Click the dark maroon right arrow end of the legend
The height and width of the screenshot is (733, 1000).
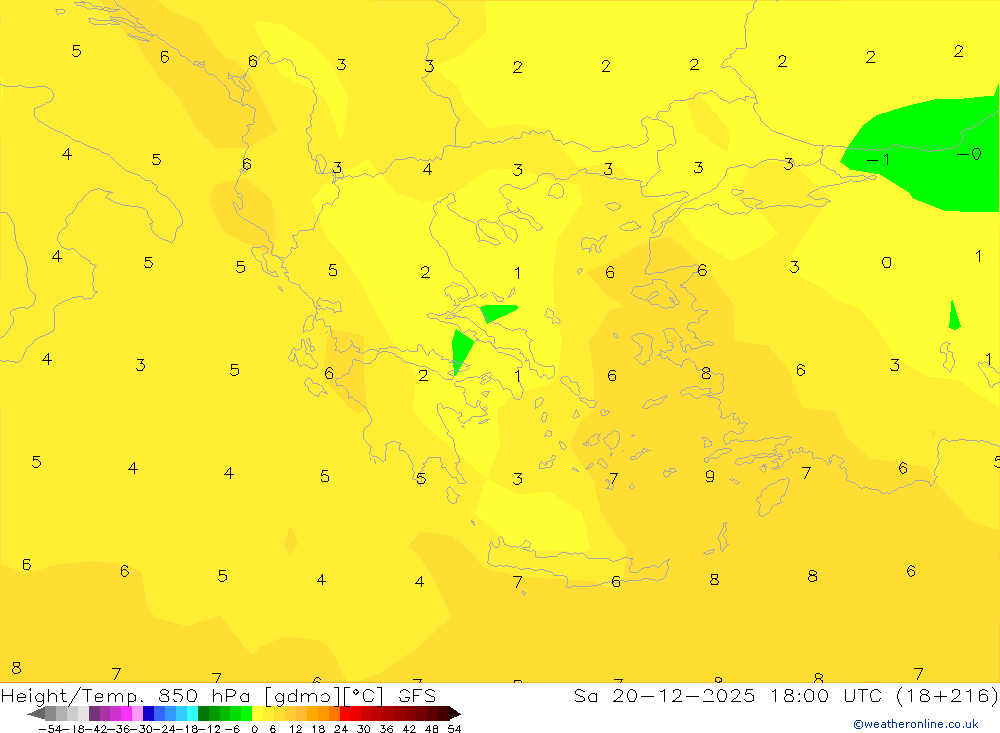tap(455, 714)
